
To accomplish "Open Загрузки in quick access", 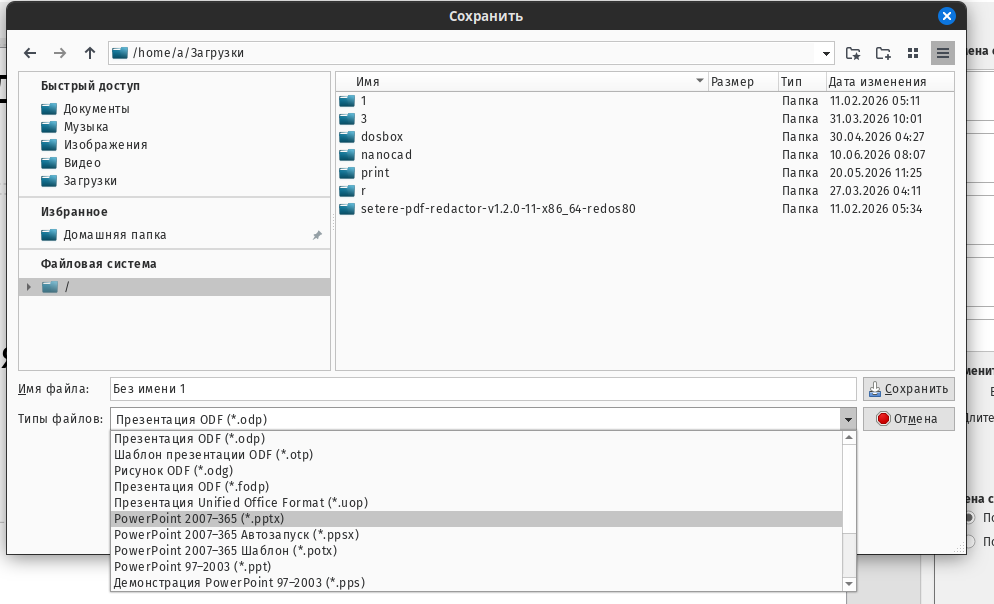I will tap(90, 181).
